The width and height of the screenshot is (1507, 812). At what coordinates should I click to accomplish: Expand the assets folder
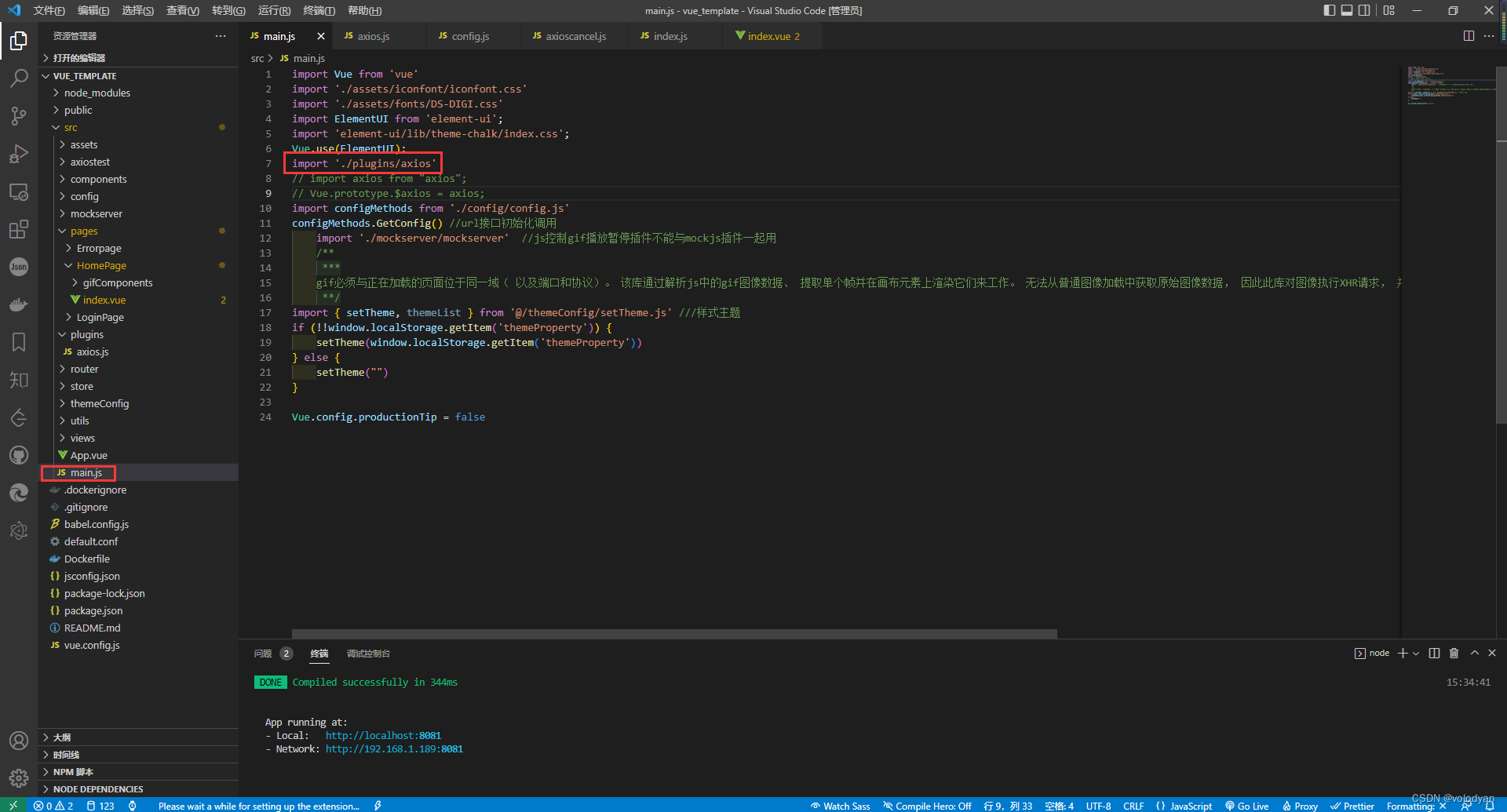point(84,144)
